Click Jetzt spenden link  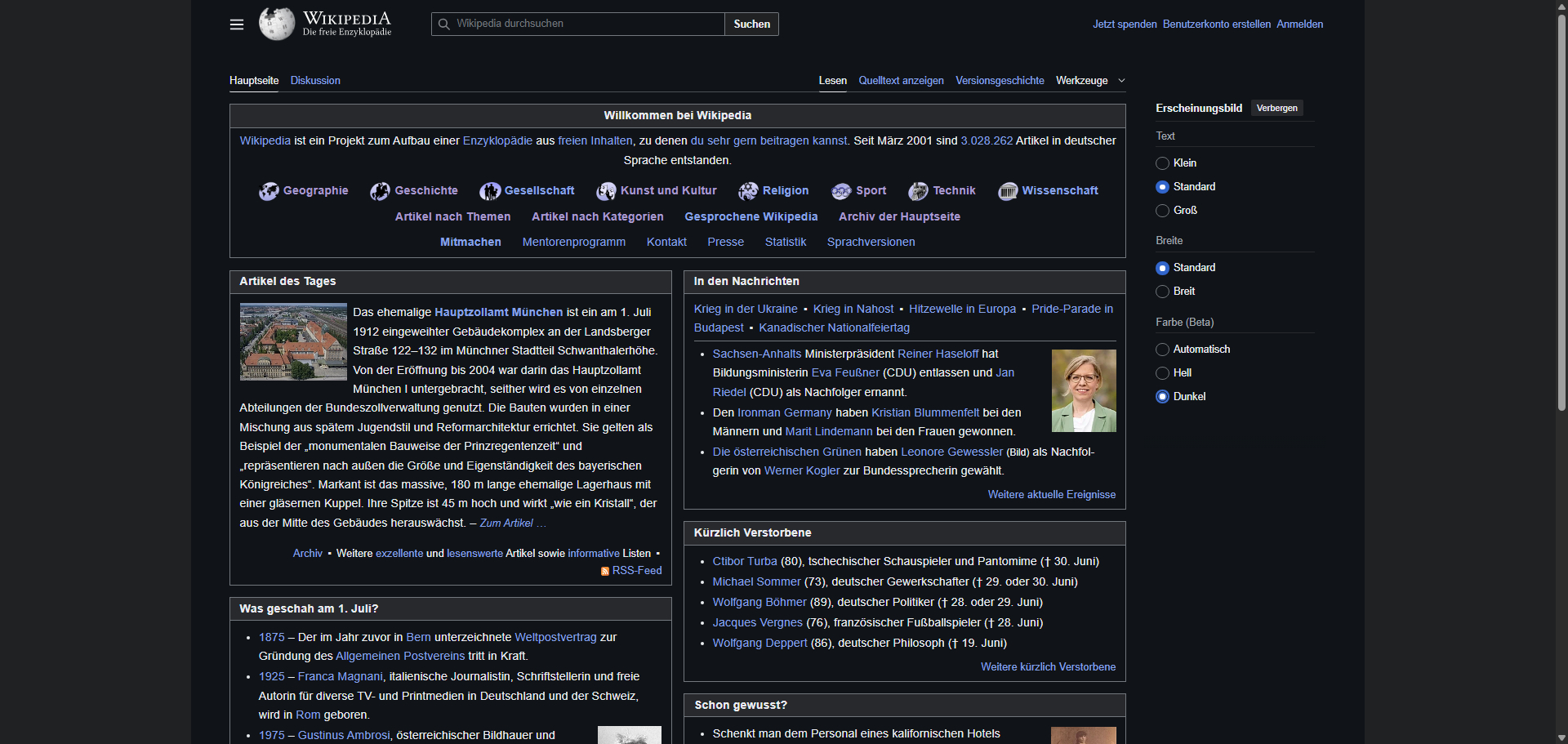1125,24
